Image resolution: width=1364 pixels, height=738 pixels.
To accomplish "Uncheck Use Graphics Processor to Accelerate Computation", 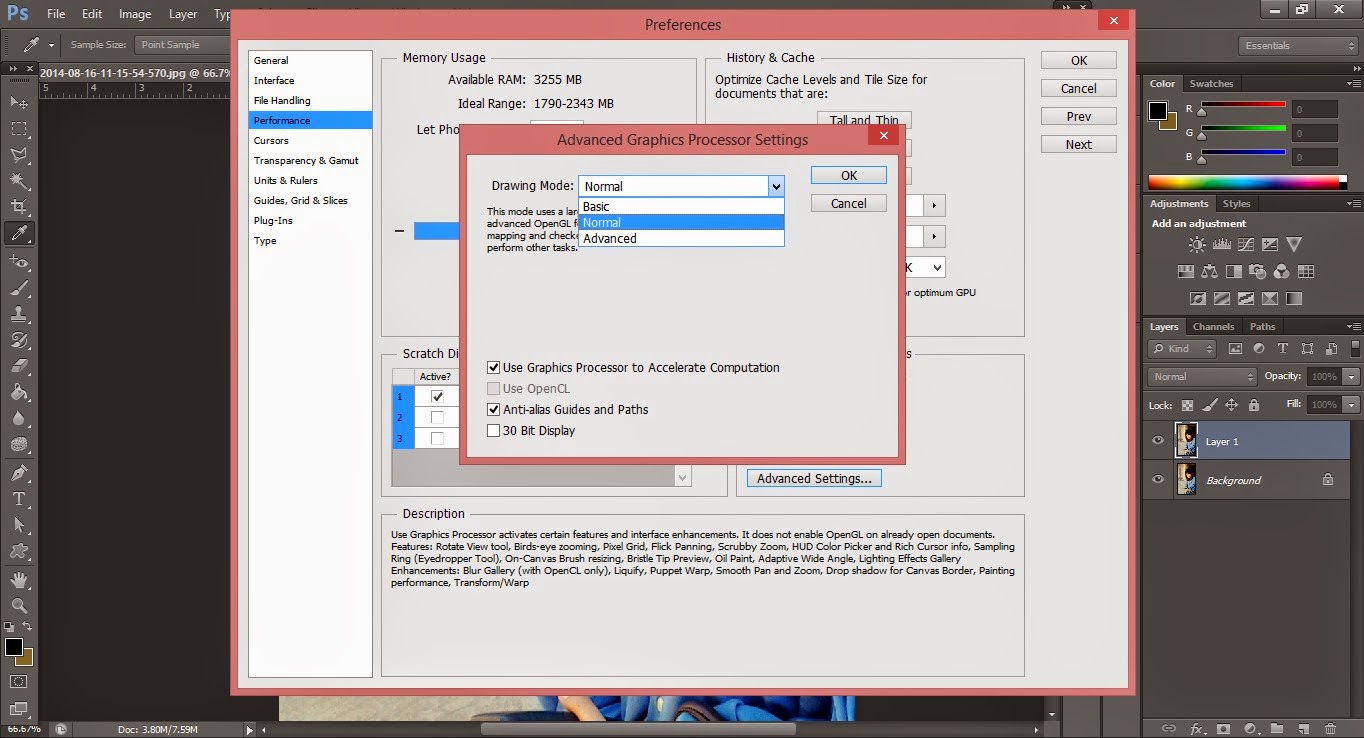I will pyautogui.click(x=493, y=368).
